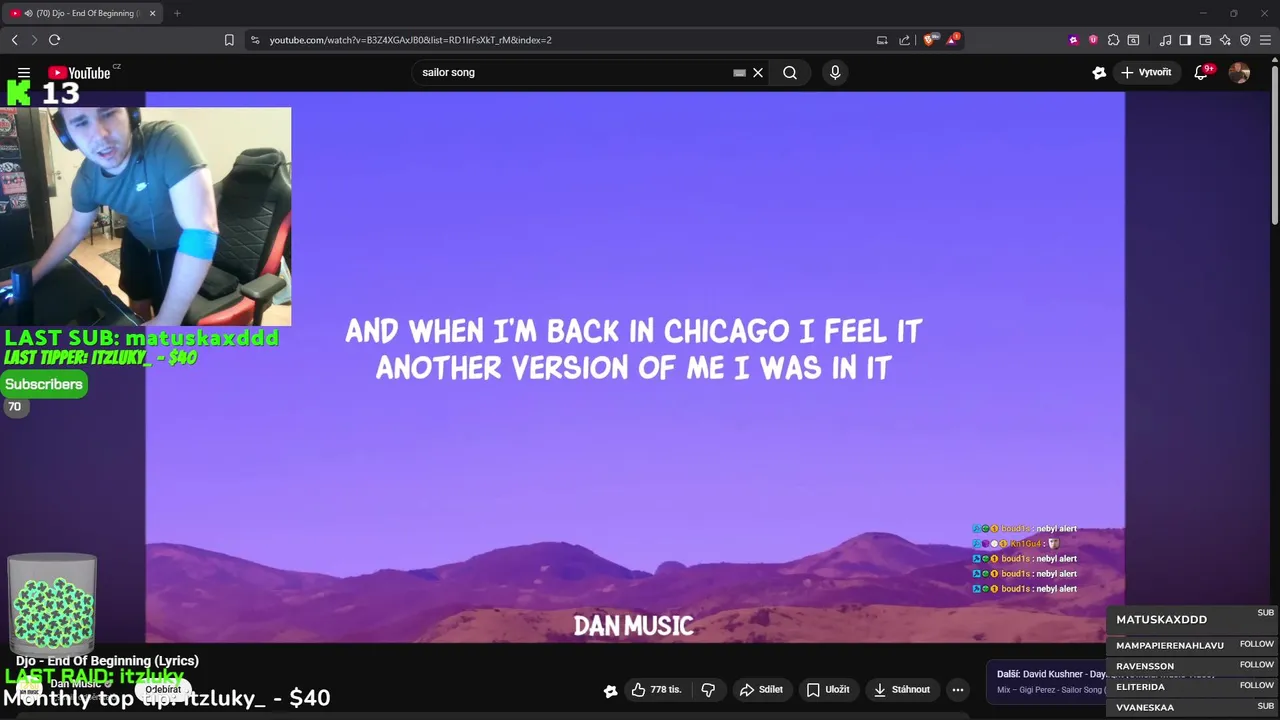The image size is (1280, 720).
Task: Click the music note media control icon
Action: (1166, 40)
